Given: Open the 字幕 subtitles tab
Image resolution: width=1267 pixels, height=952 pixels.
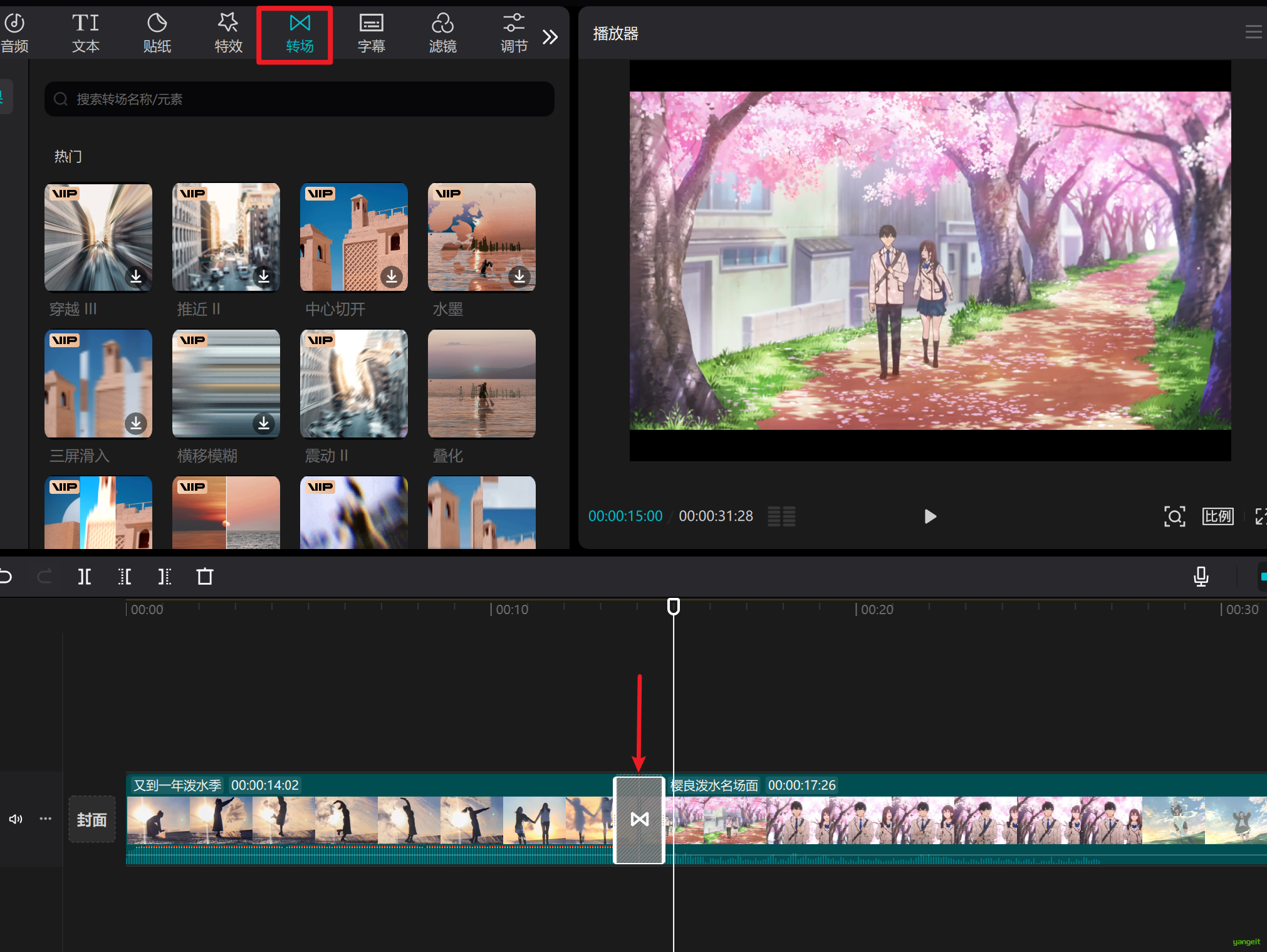Looking at the screenshot, I should (372, 34).
